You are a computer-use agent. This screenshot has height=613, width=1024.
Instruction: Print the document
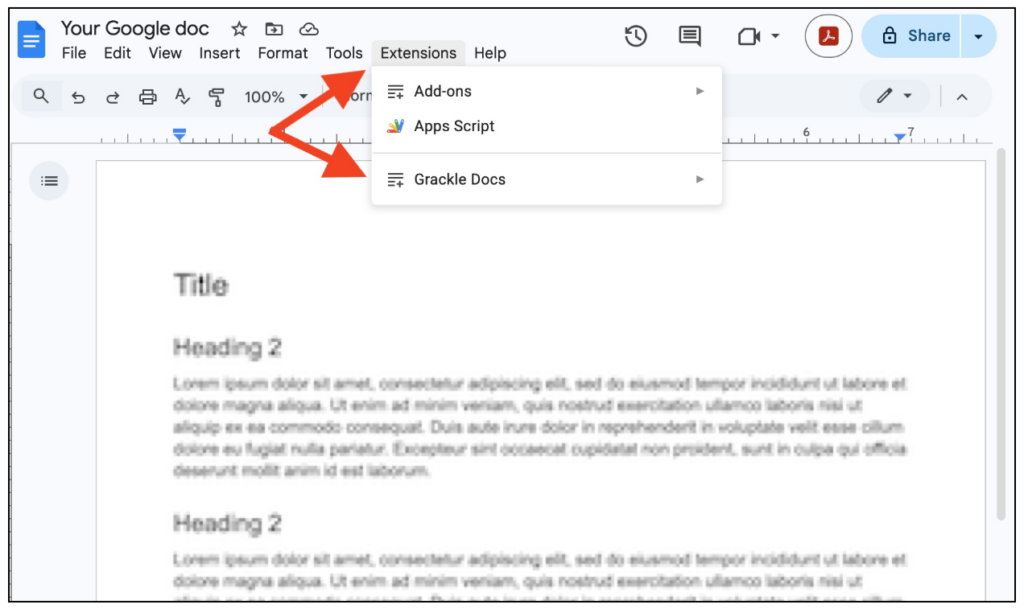click(146, 96)
